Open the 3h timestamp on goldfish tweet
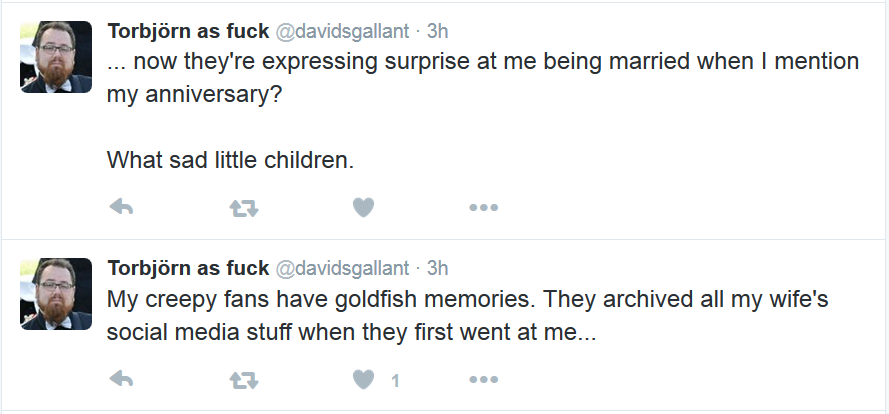Screen dimensions: 889x414 point(437,268)
